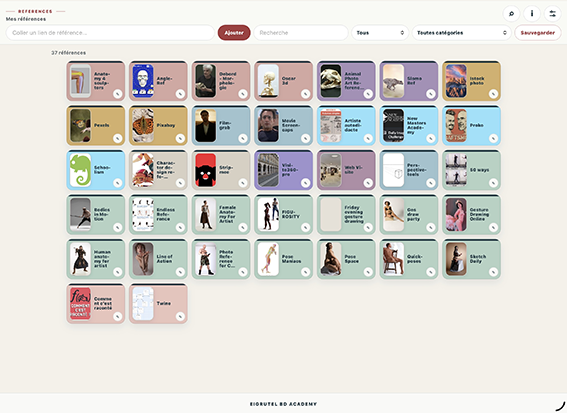Viewport: 567px width, 413px height.
Task: Edit the Istock photo card pencil icon
Action: [x=493, y=94]
